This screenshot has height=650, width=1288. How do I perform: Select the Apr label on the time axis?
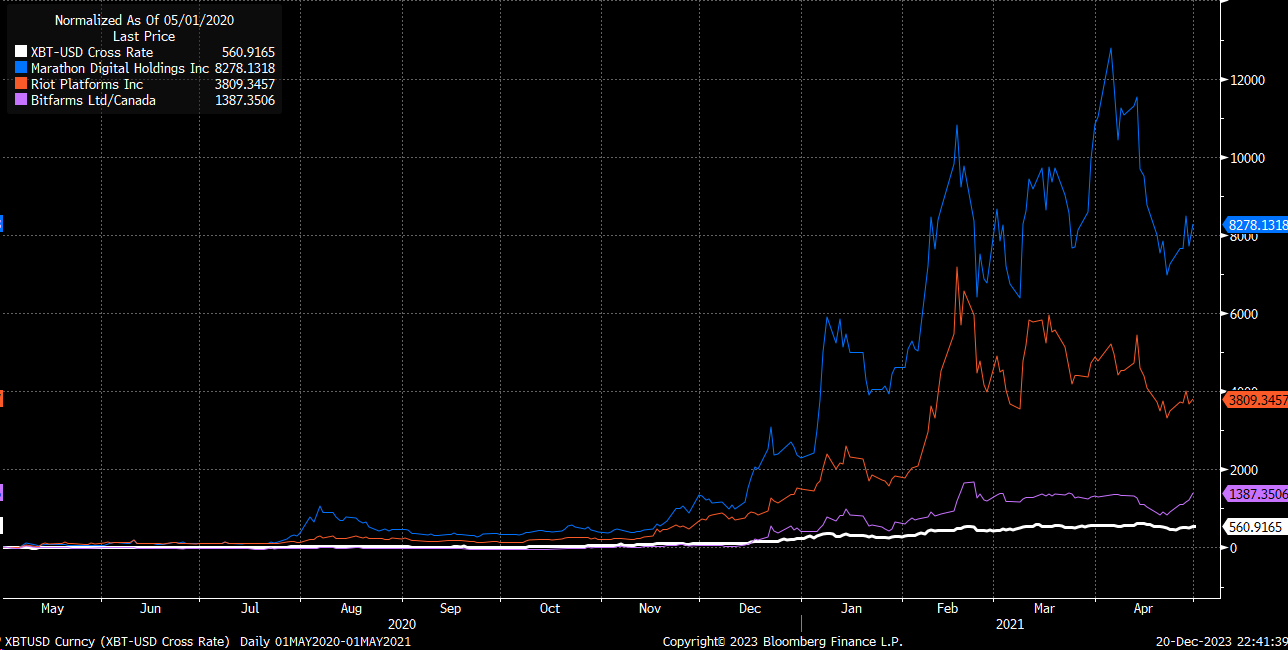coord(1144,608)
